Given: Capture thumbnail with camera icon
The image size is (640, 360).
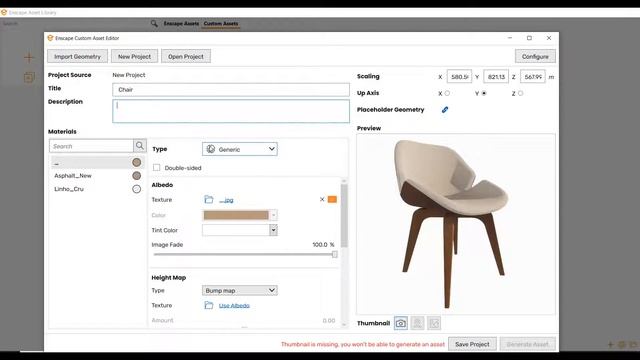Looking at the screenshot, I should [x=401, y=323].
